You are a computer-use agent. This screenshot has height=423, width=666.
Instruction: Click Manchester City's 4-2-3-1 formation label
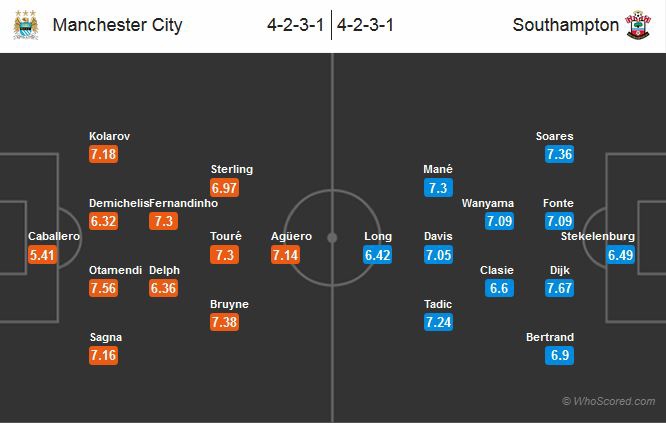pyautogui.click(x=296, y=25)
